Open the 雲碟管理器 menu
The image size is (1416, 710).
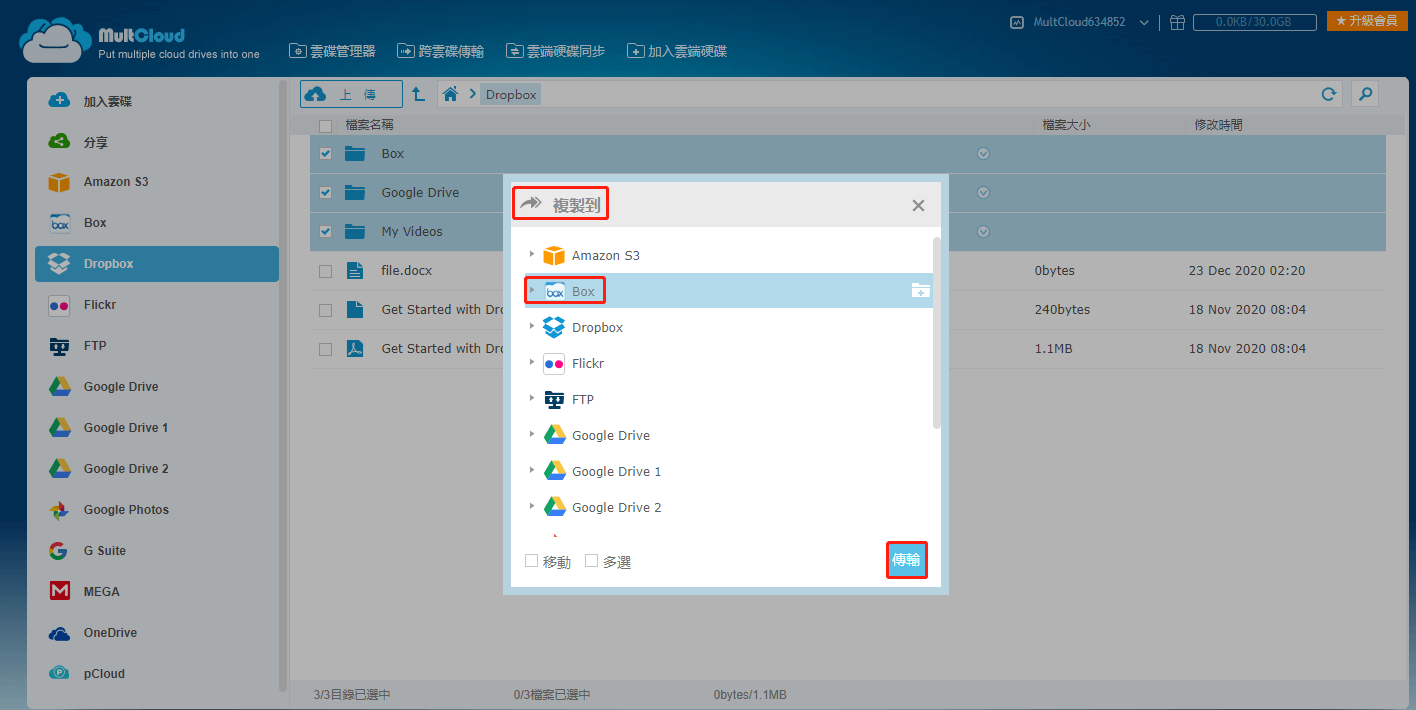coord(332,51)
